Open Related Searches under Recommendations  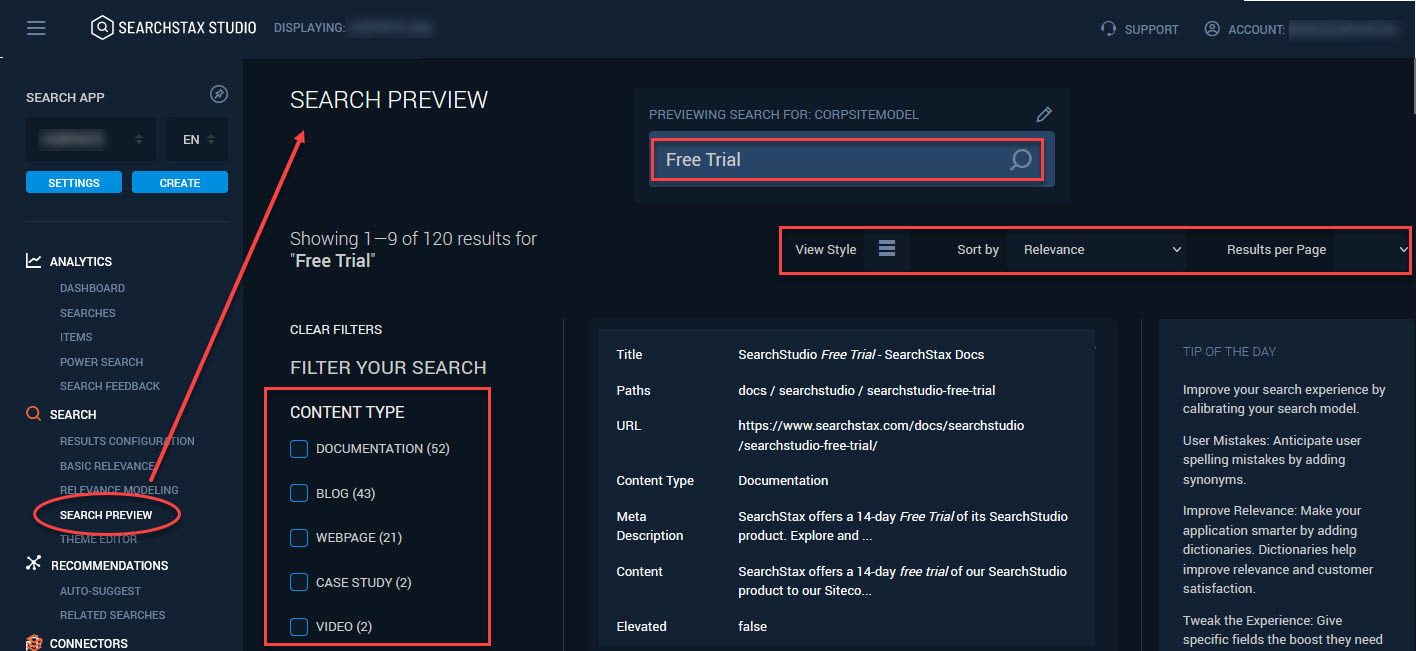[x=112, y=615]
